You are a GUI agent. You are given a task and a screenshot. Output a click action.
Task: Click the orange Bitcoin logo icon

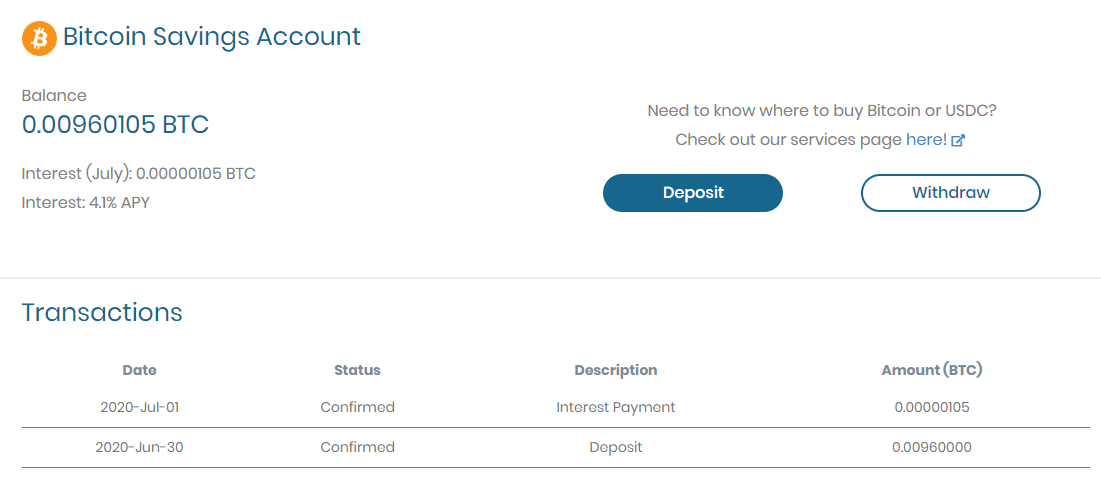coord(39,39)
